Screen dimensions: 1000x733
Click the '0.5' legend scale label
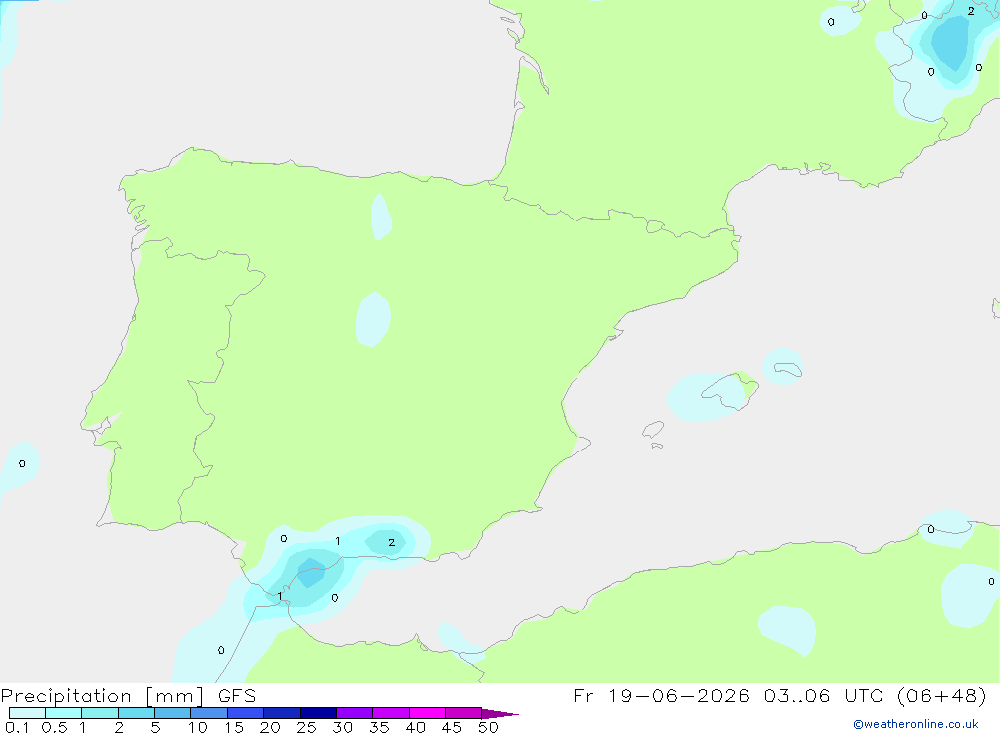54,727
